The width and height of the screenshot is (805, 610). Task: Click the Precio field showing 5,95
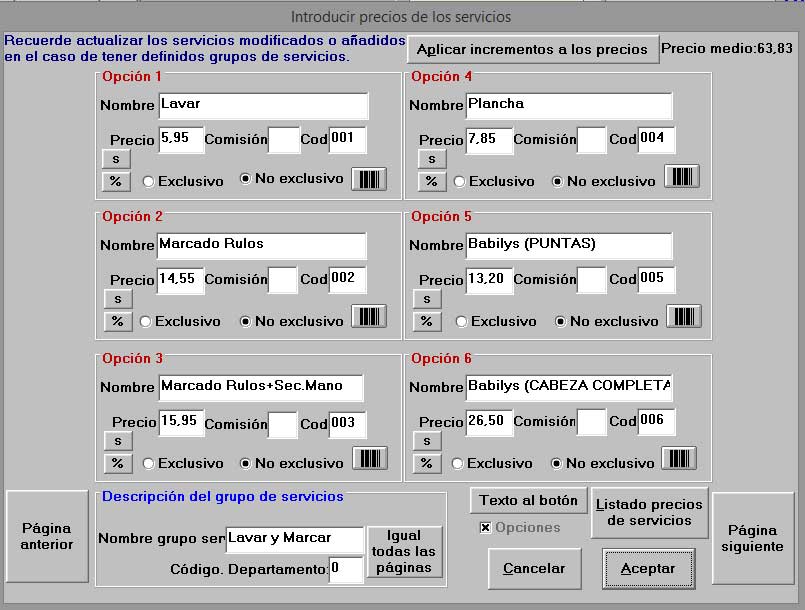pos(181,140)
